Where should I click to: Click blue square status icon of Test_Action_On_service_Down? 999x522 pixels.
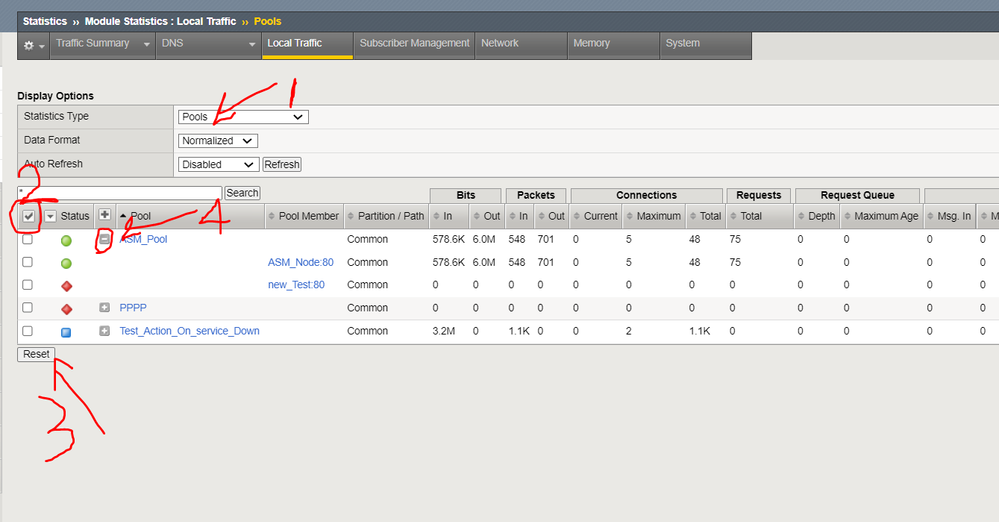pos(67,331)
